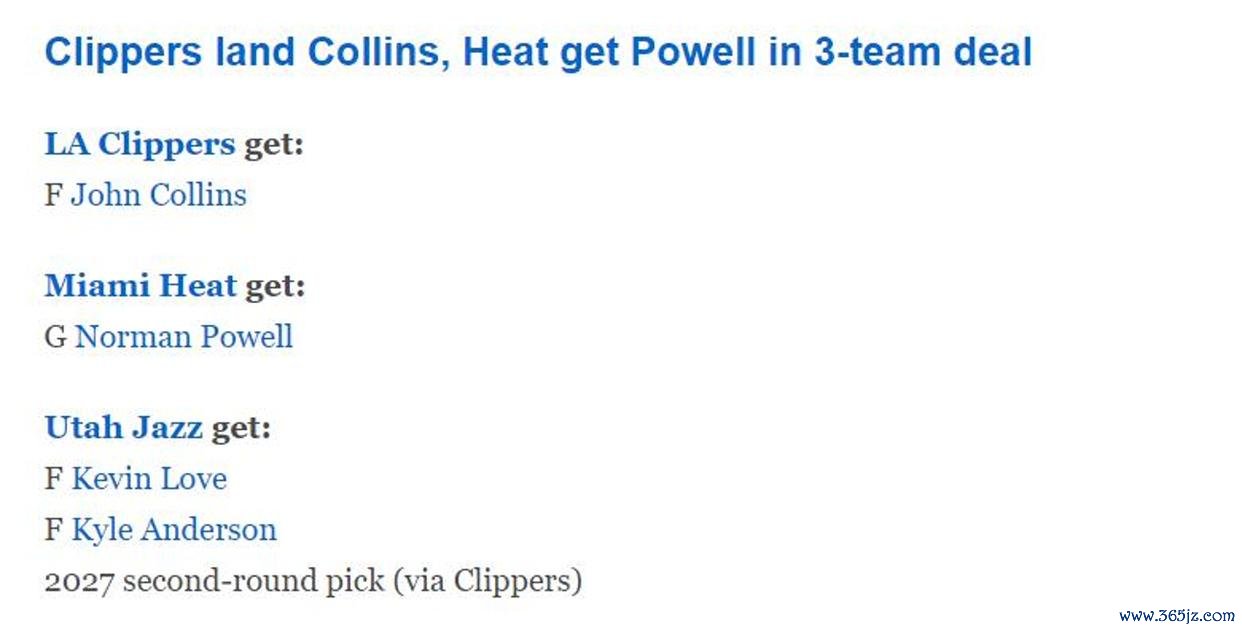
Task: Click "get:" beside Miami Heat
Action: pos(276,287)
